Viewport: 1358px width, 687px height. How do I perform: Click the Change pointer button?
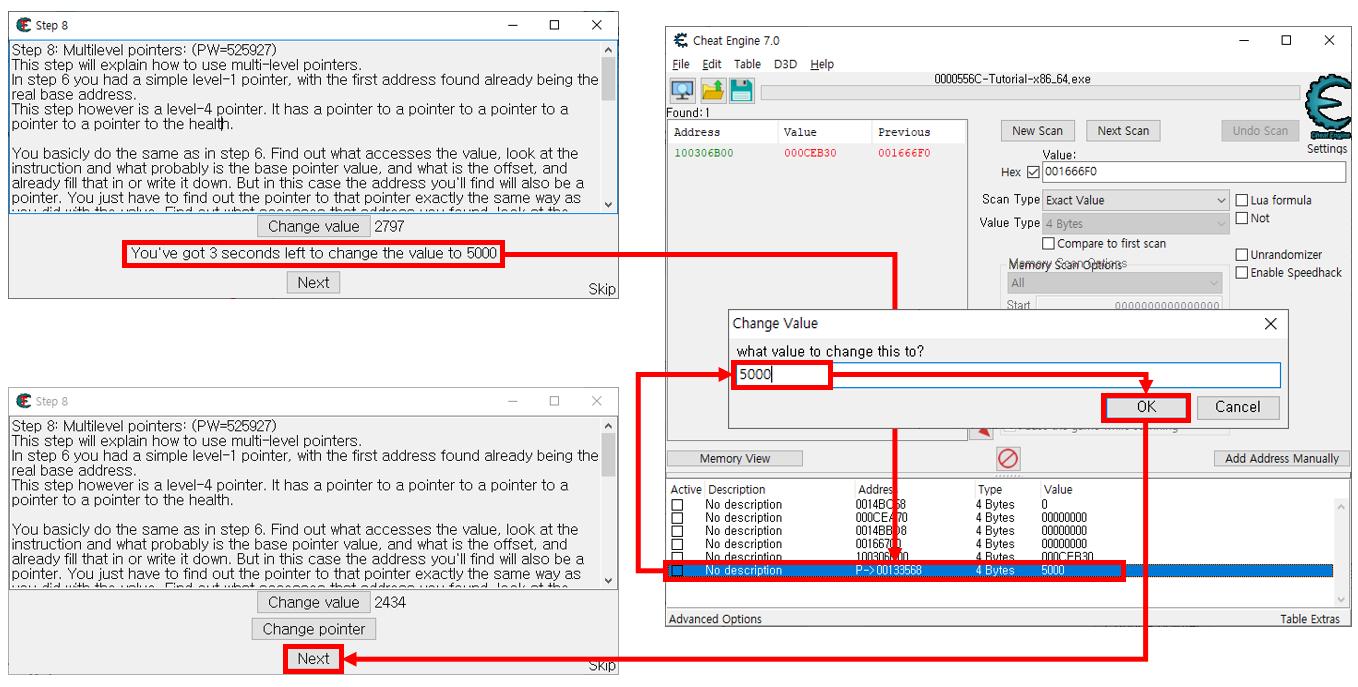314,629
